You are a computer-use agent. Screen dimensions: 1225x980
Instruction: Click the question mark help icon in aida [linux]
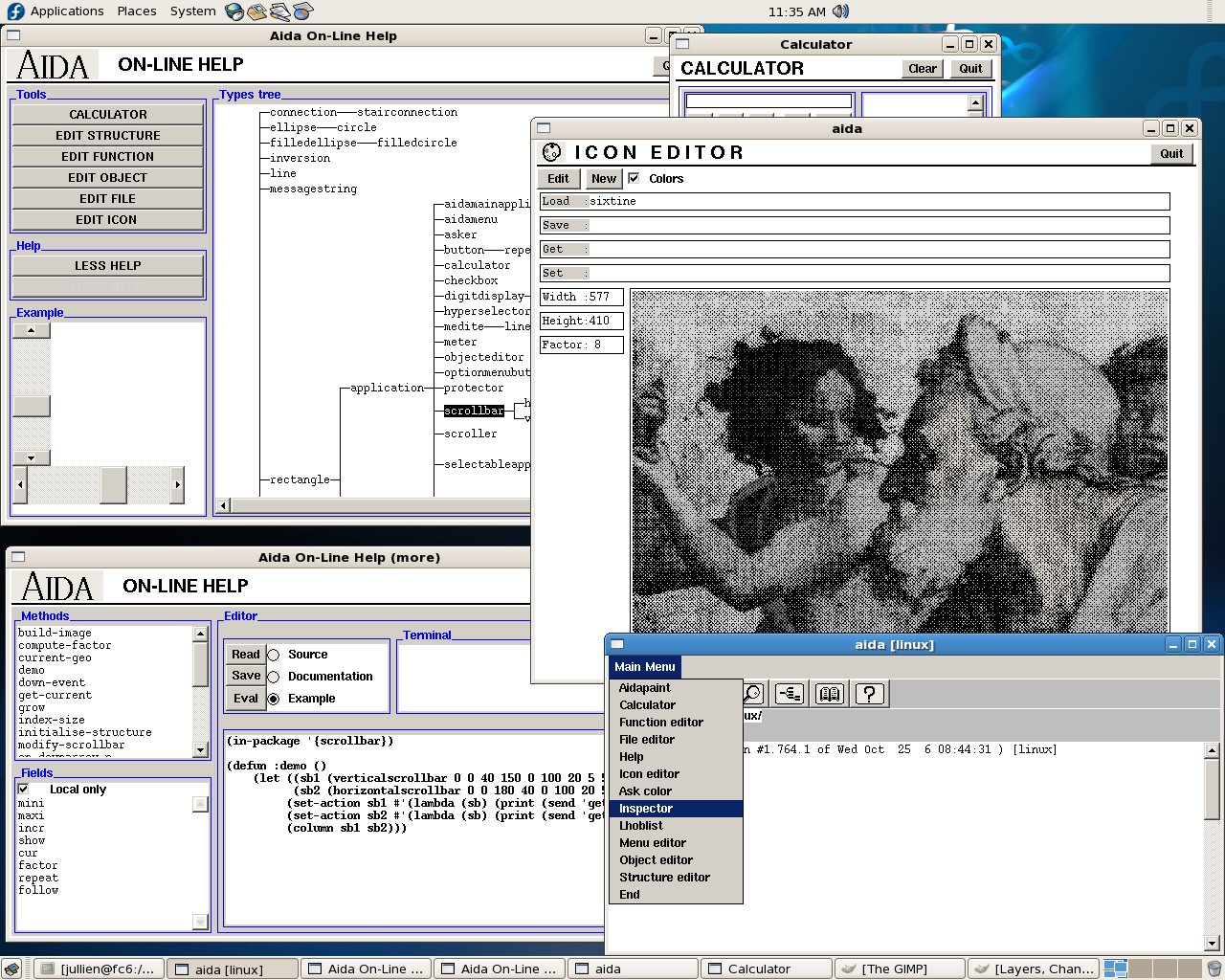[x=869, y=693]
